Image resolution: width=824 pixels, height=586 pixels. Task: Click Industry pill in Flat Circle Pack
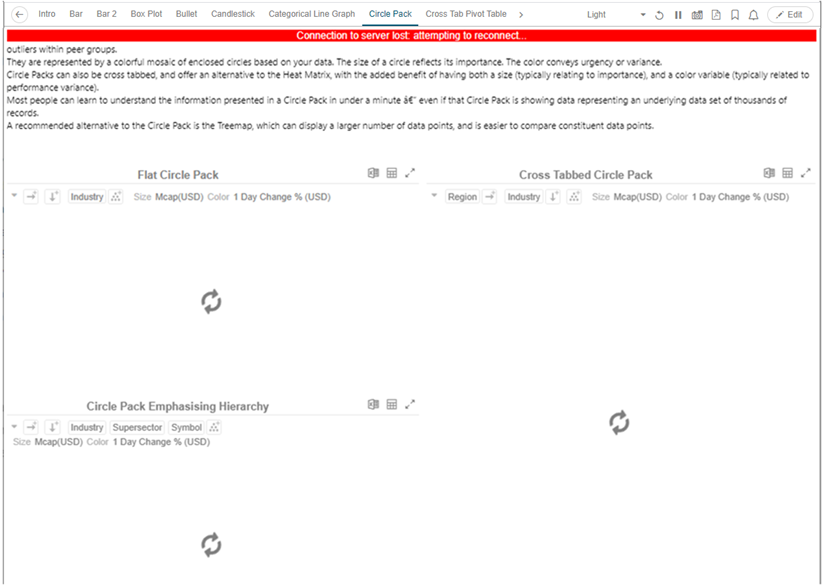(x=87, y=197)
